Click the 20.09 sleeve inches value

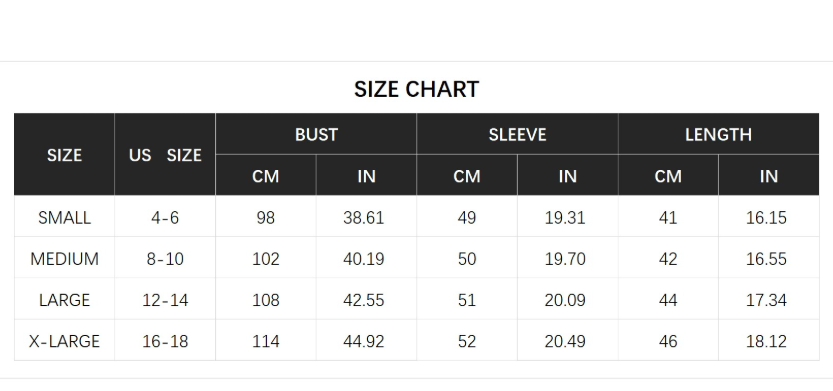(x=565, y=300)
